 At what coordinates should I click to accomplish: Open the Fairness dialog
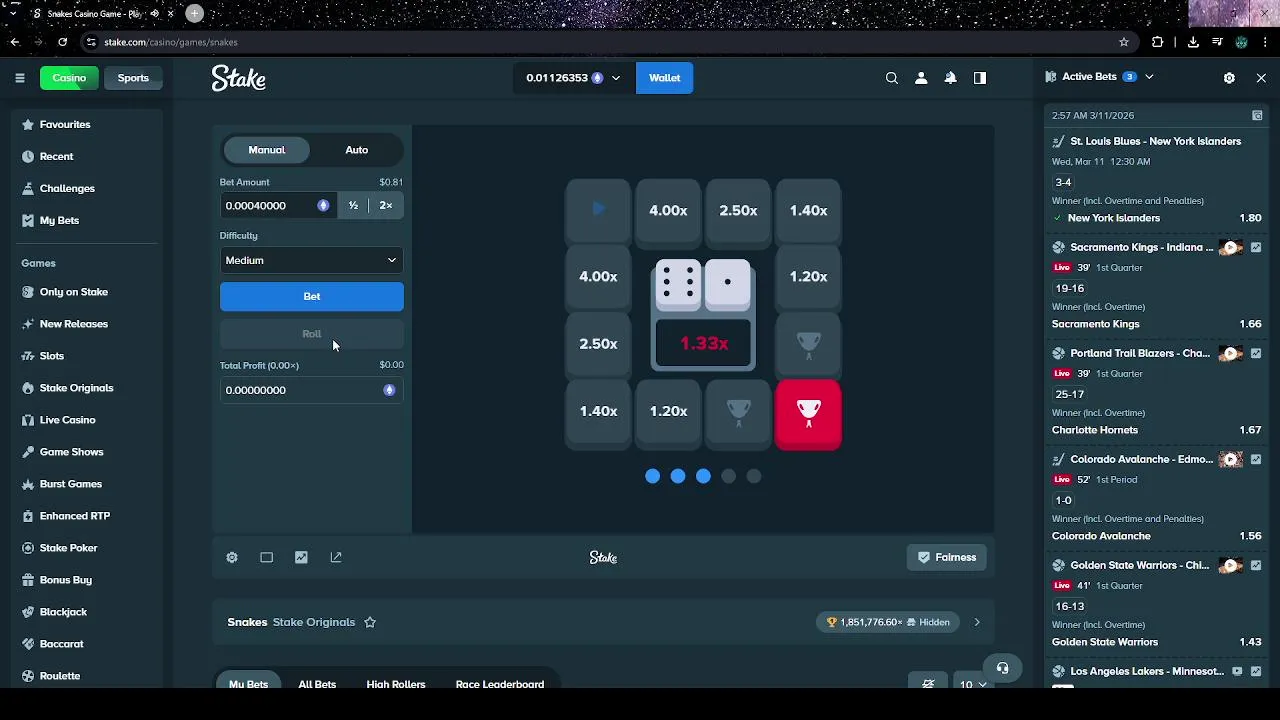(947, 558)
